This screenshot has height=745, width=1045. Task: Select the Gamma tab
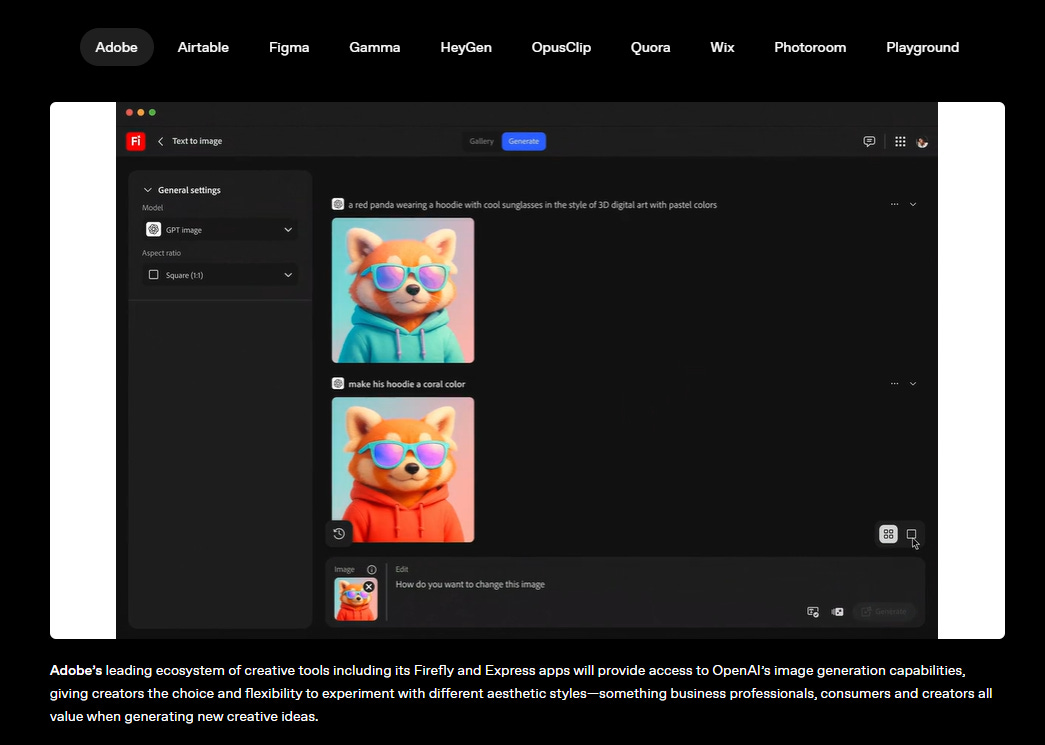[375, 47]
